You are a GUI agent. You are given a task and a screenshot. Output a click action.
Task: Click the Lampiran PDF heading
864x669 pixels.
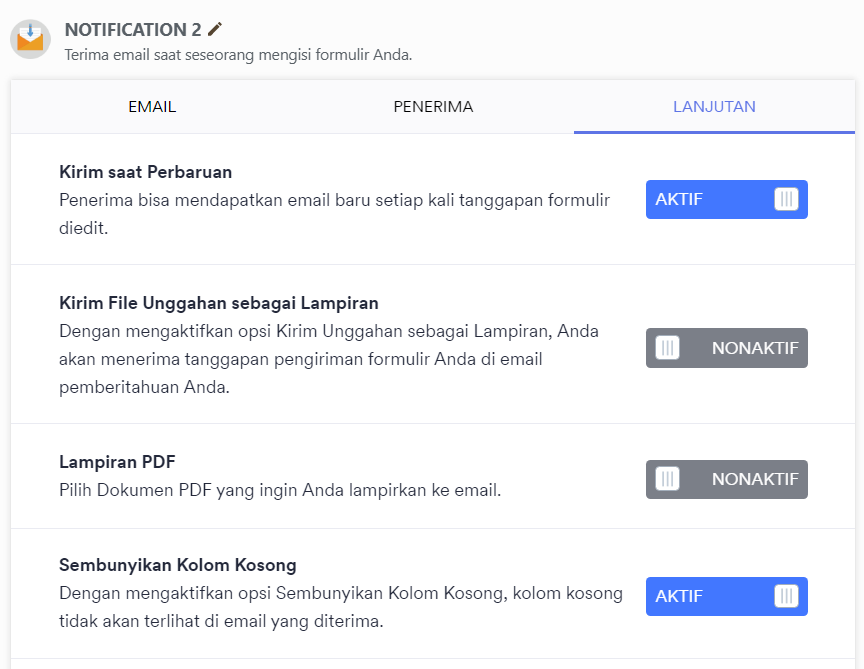(117, 462)
